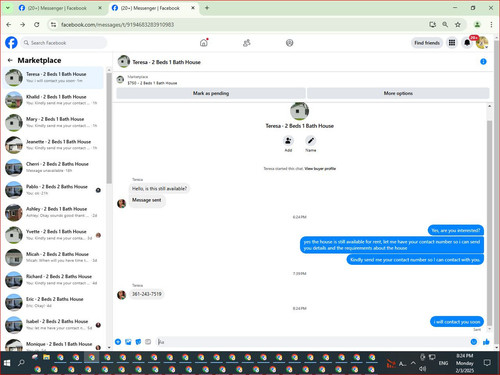Open Khalid - 2 Beds 1 Bath House chat
This screenshot has height=375, width=500.
(53, 100)
